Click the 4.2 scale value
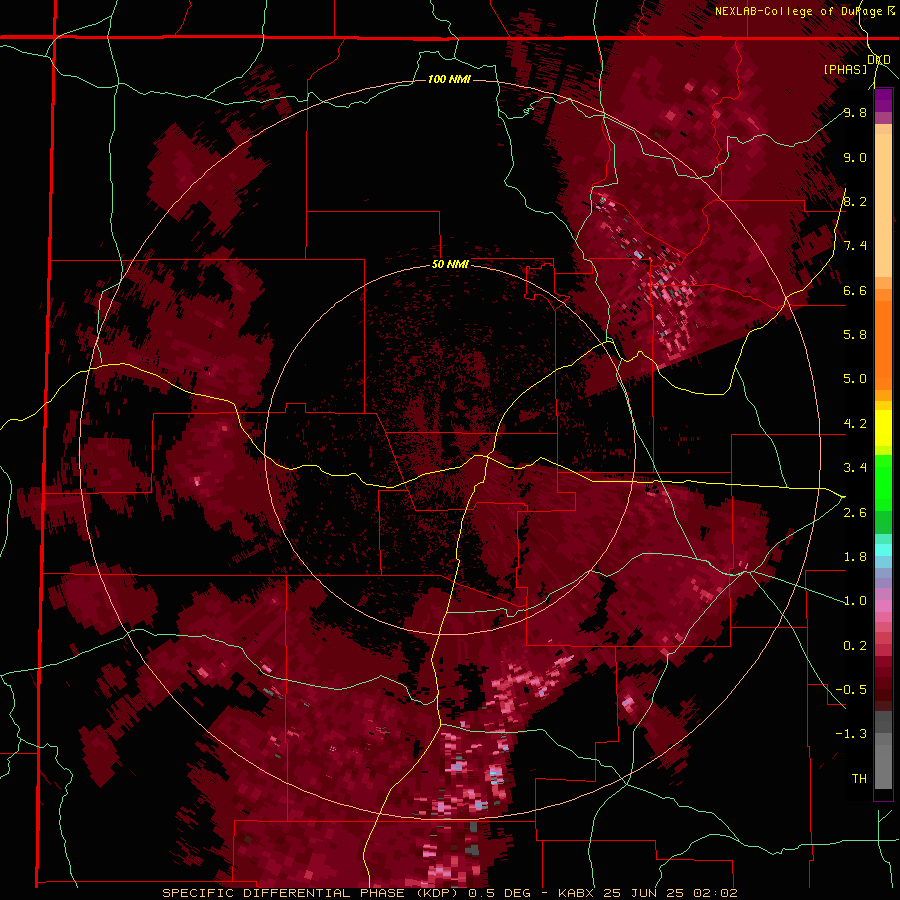The image size is (900, 900). (x=855, y=424)
